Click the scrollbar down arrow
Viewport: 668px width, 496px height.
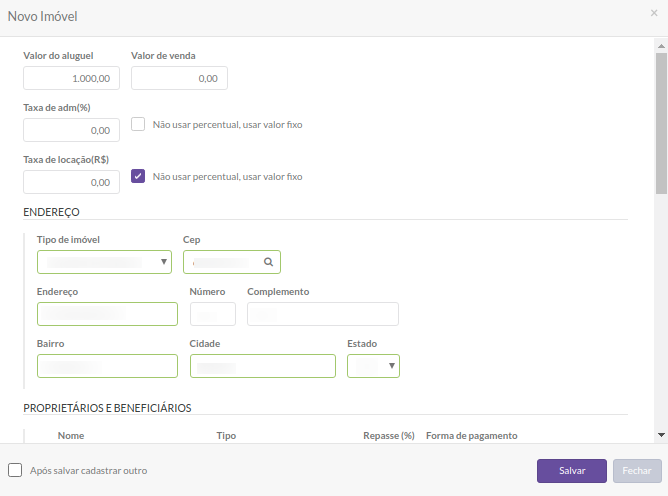(661, 435)
